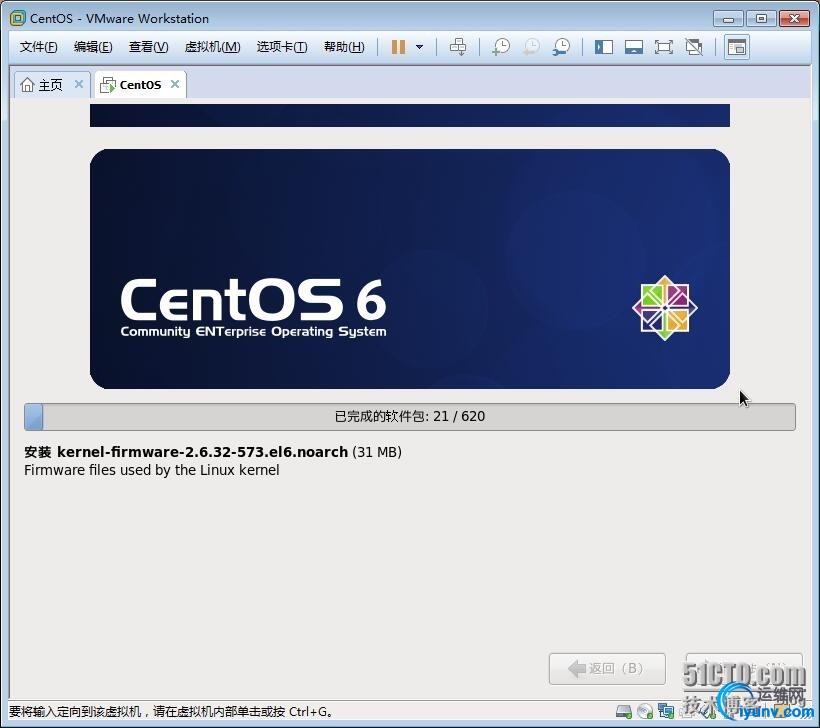Open the 查看(V) menu
This screenshot has width=820, height=728.
149,47
